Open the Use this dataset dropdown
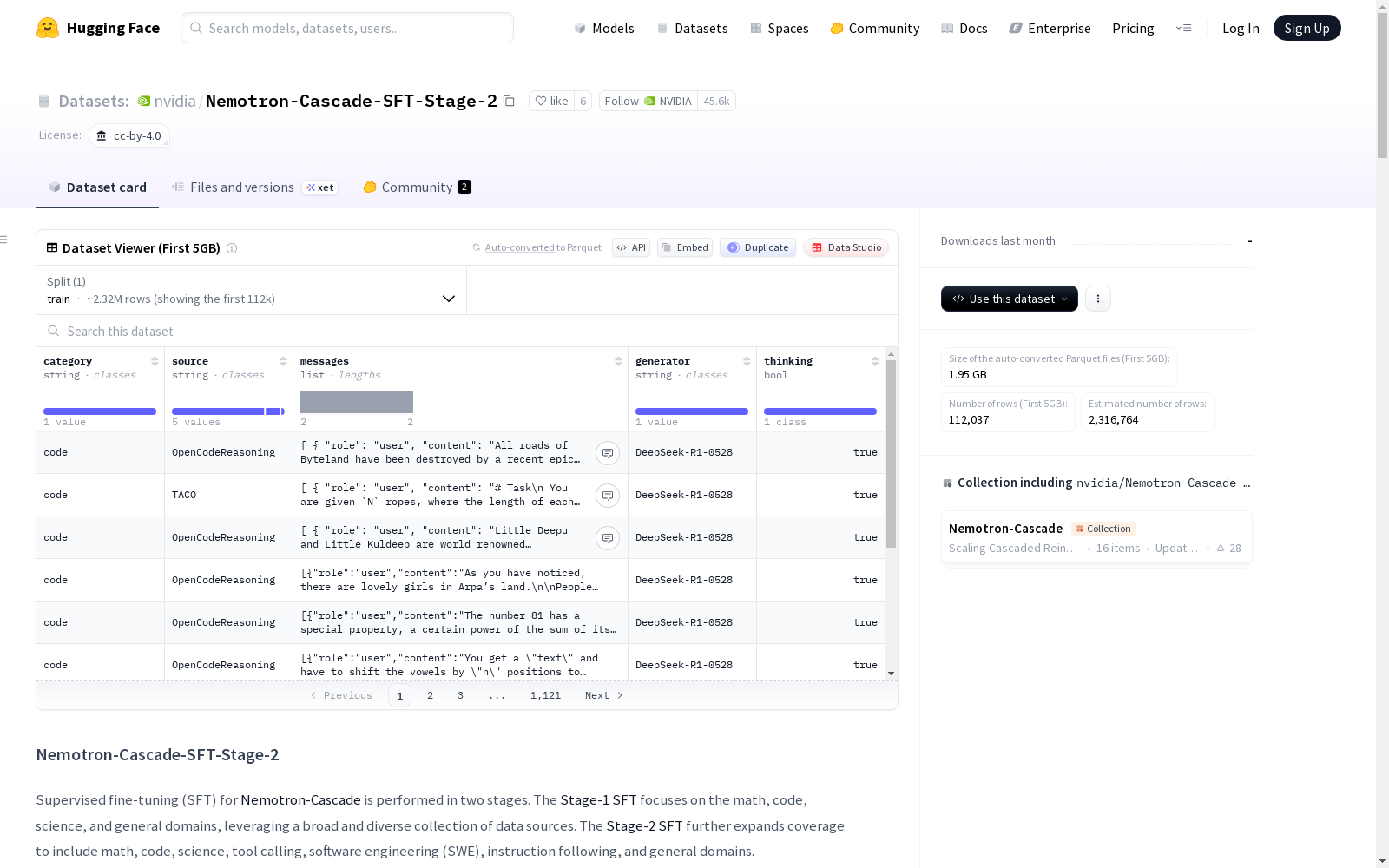The width and height of the screenshot is (1389, 868). 1010,299
